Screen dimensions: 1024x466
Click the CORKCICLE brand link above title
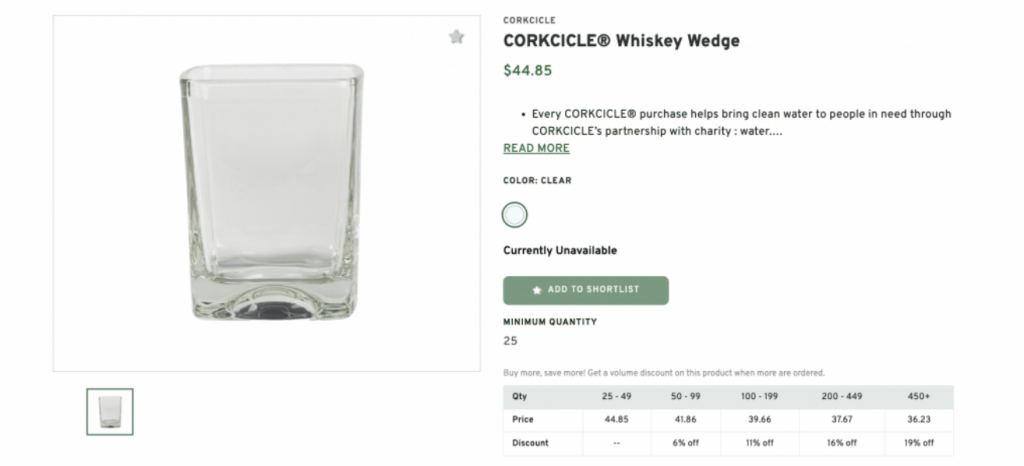[529, 20]
